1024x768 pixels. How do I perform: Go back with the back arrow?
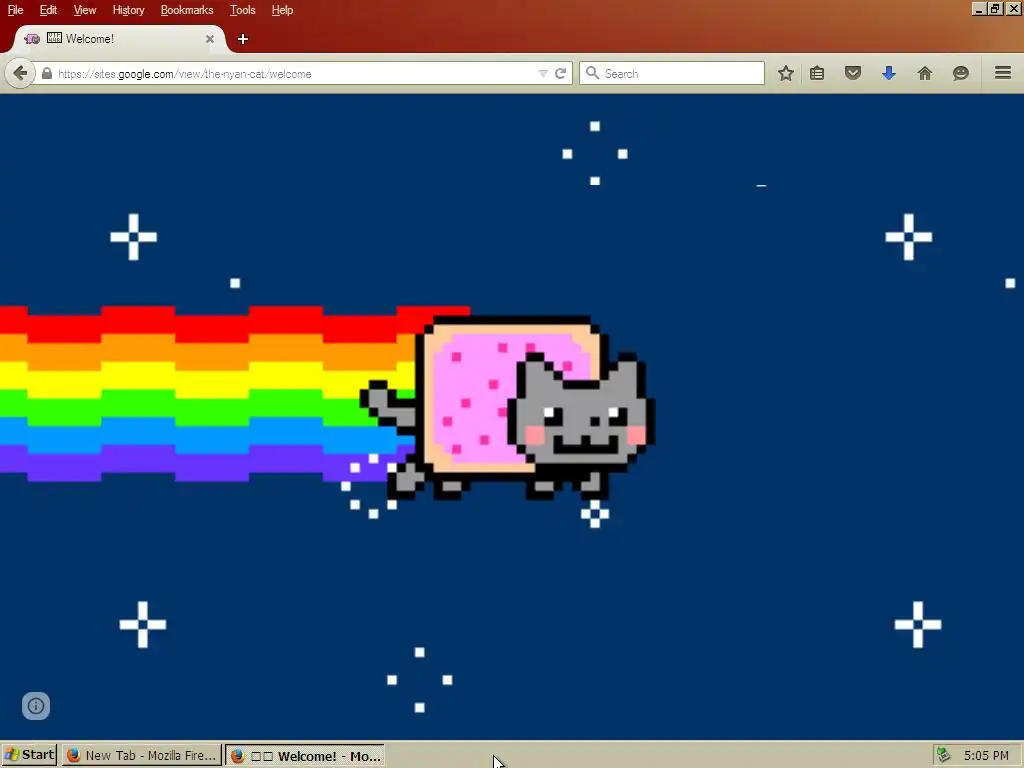(x=20, y=73)
